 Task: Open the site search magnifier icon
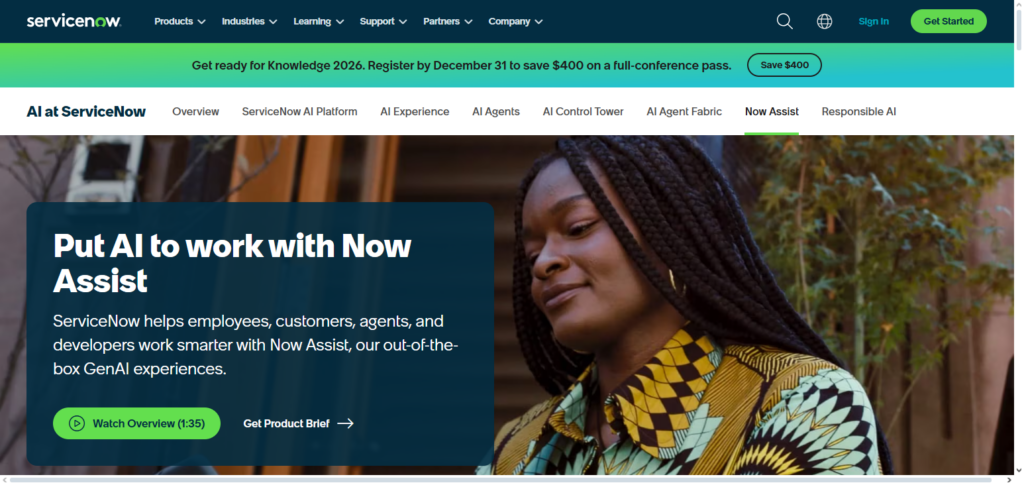(784, 22)
